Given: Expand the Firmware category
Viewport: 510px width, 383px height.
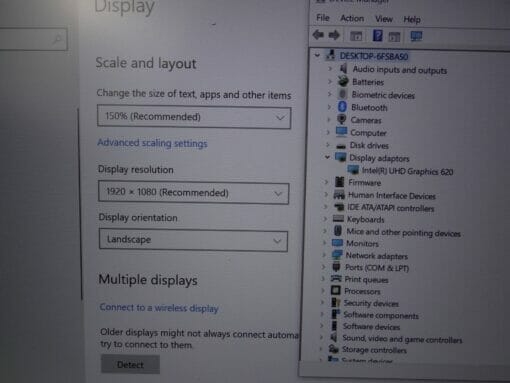Looking at the screenshot, I should [327, 182].
